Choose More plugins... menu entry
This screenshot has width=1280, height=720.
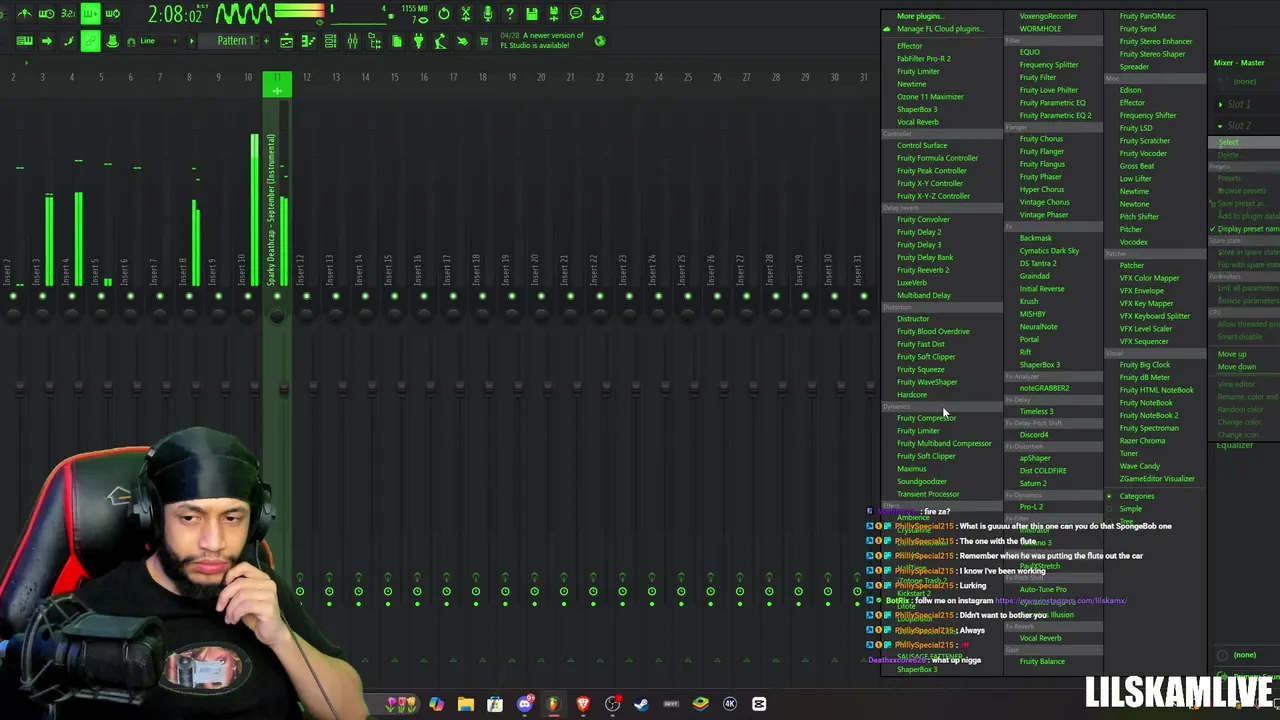(918, 16)
